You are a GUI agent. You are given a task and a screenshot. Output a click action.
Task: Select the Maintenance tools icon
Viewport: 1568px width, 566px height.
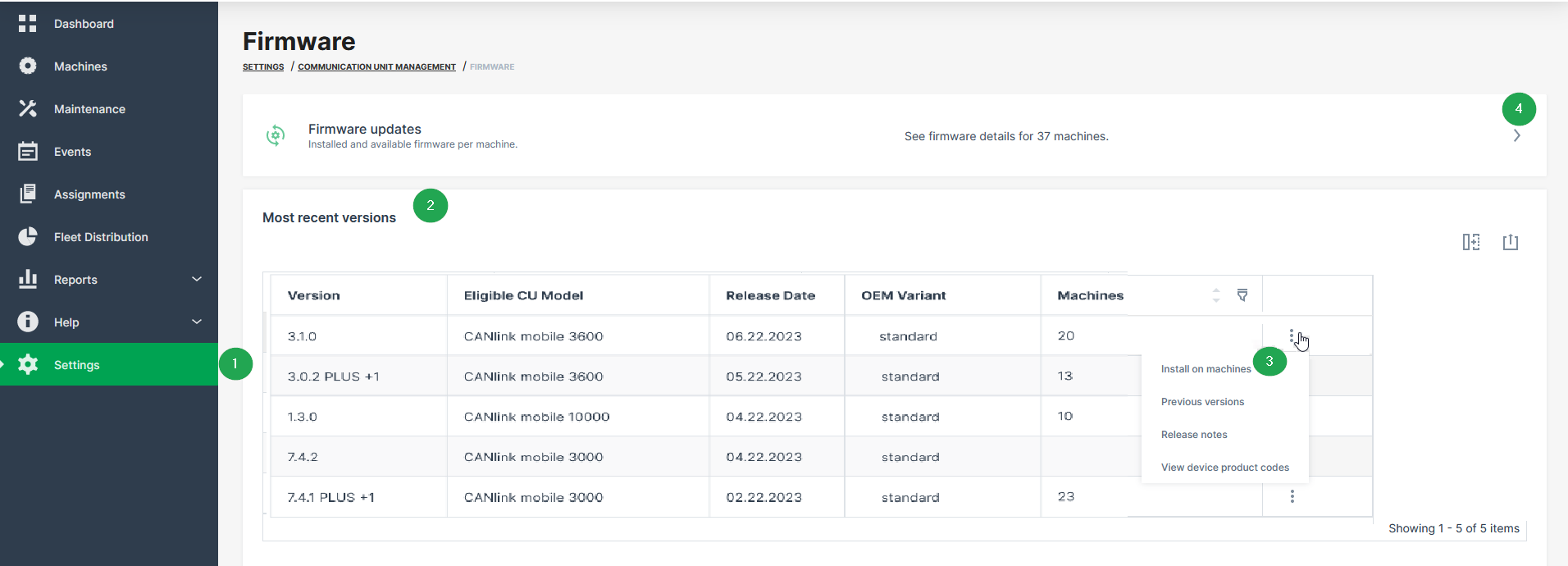pyautogui.click(x=28, y=109)
